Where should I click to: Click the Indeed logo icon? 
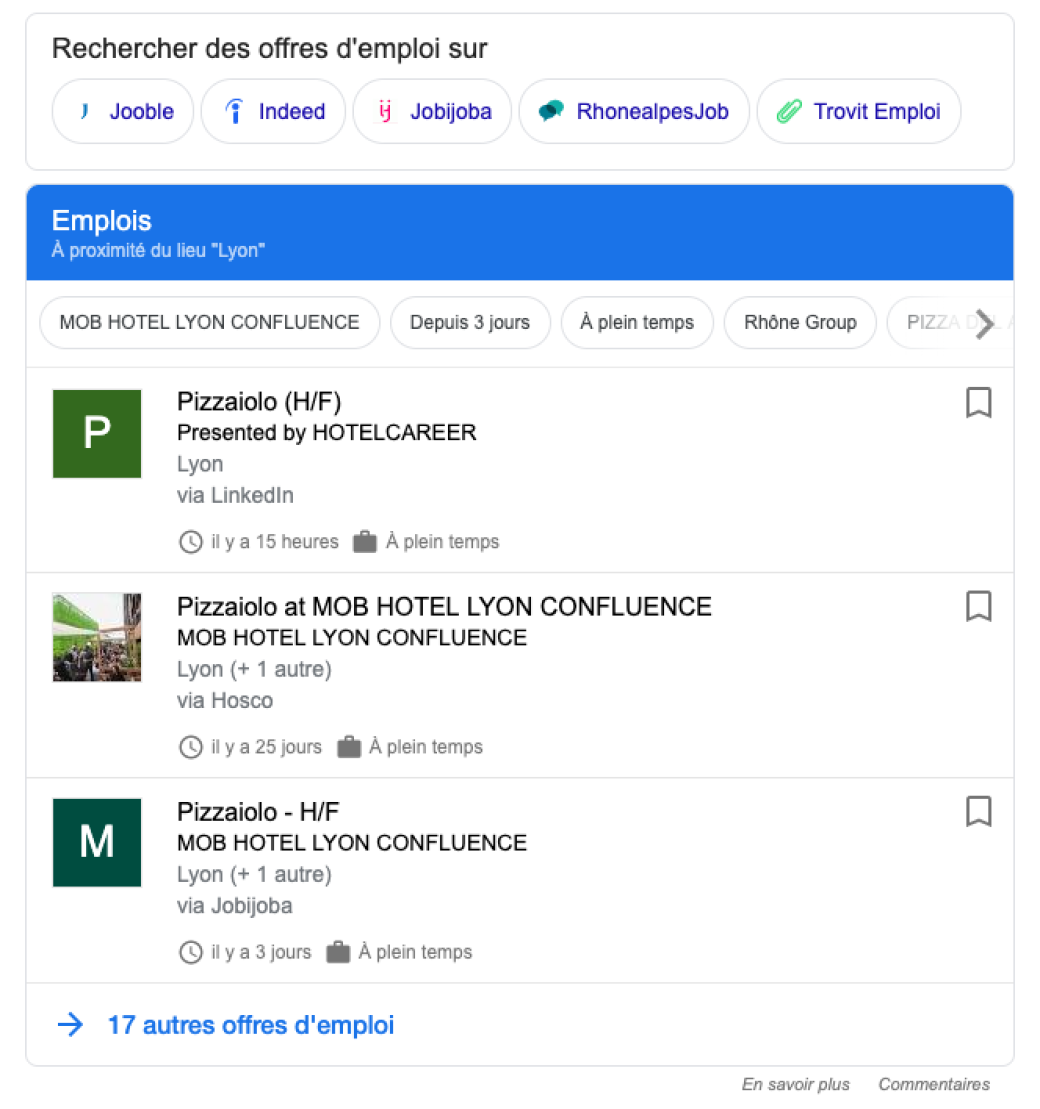coord(234,111)
